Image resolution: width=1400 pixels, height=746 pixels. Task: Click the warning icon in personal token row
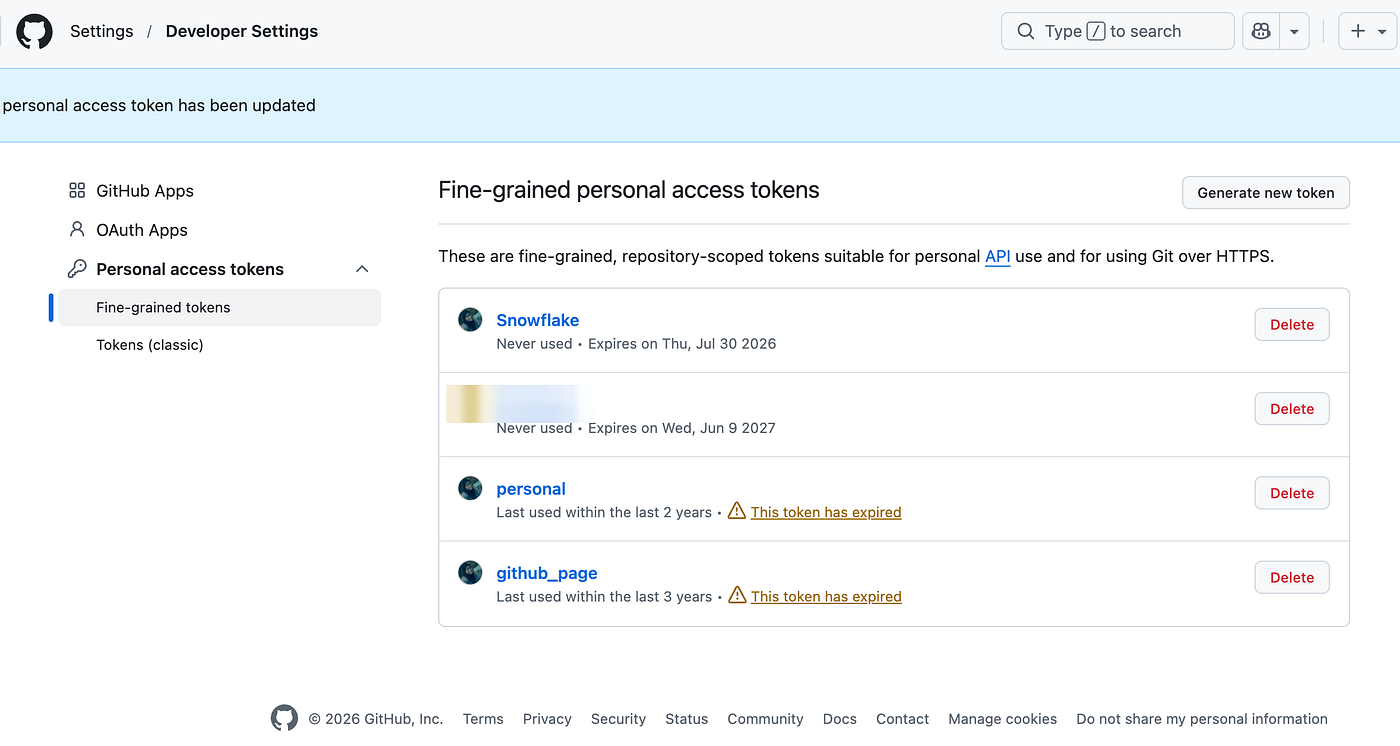pos(737,511)
